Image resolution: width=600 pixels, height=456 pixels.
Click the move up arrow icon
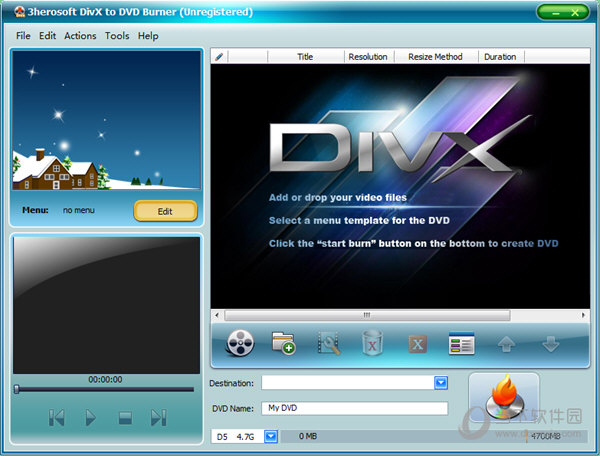[x=506, y=344]
